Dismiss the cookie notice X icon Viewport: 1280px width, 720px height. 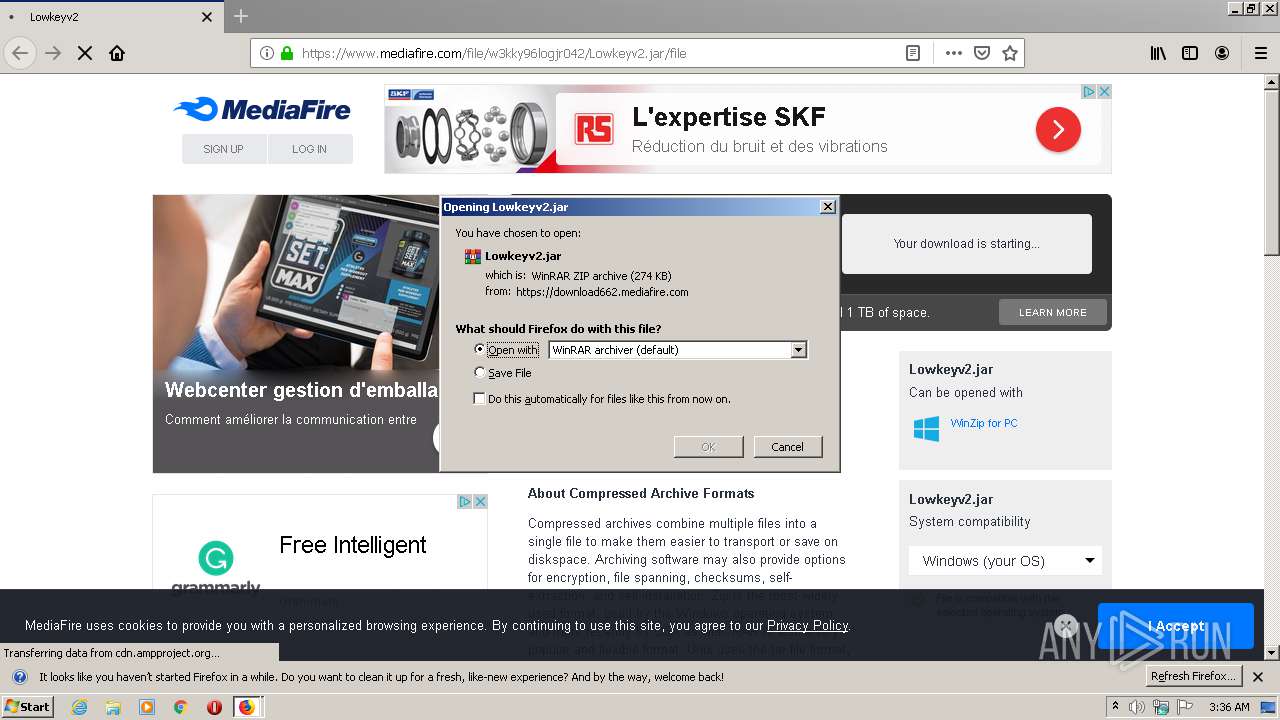point(1066,626)
